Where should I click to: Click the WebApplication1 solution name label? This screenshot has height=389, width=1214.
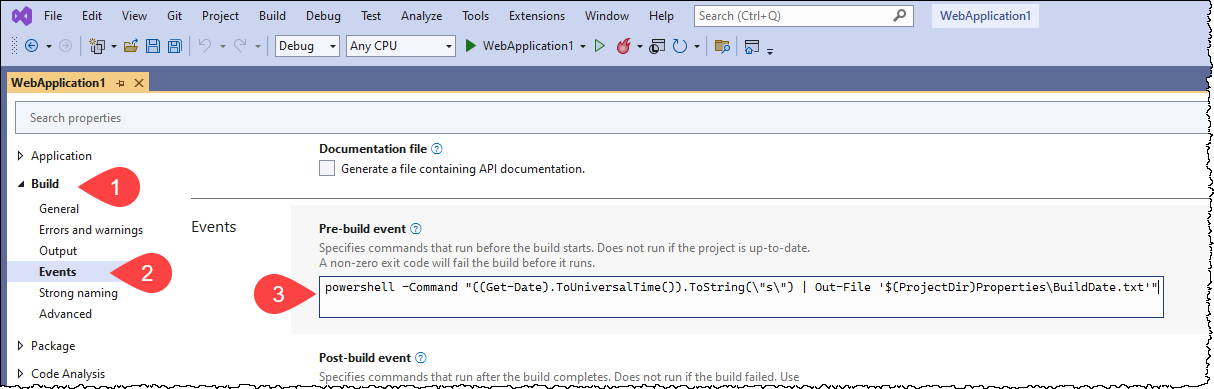tap(985, 16)
